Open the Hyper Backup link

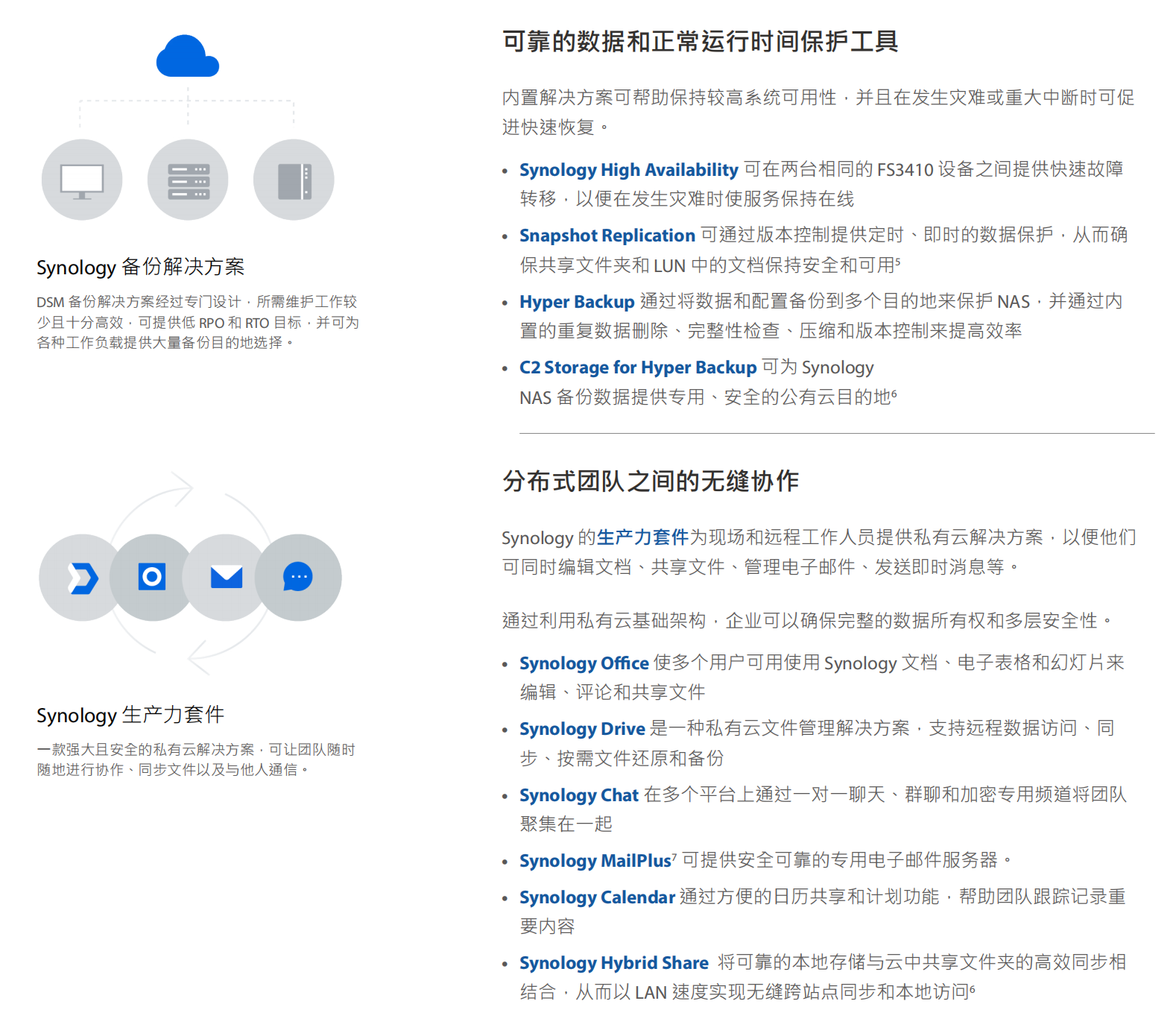pyautogui.click(x=577, y=302)
